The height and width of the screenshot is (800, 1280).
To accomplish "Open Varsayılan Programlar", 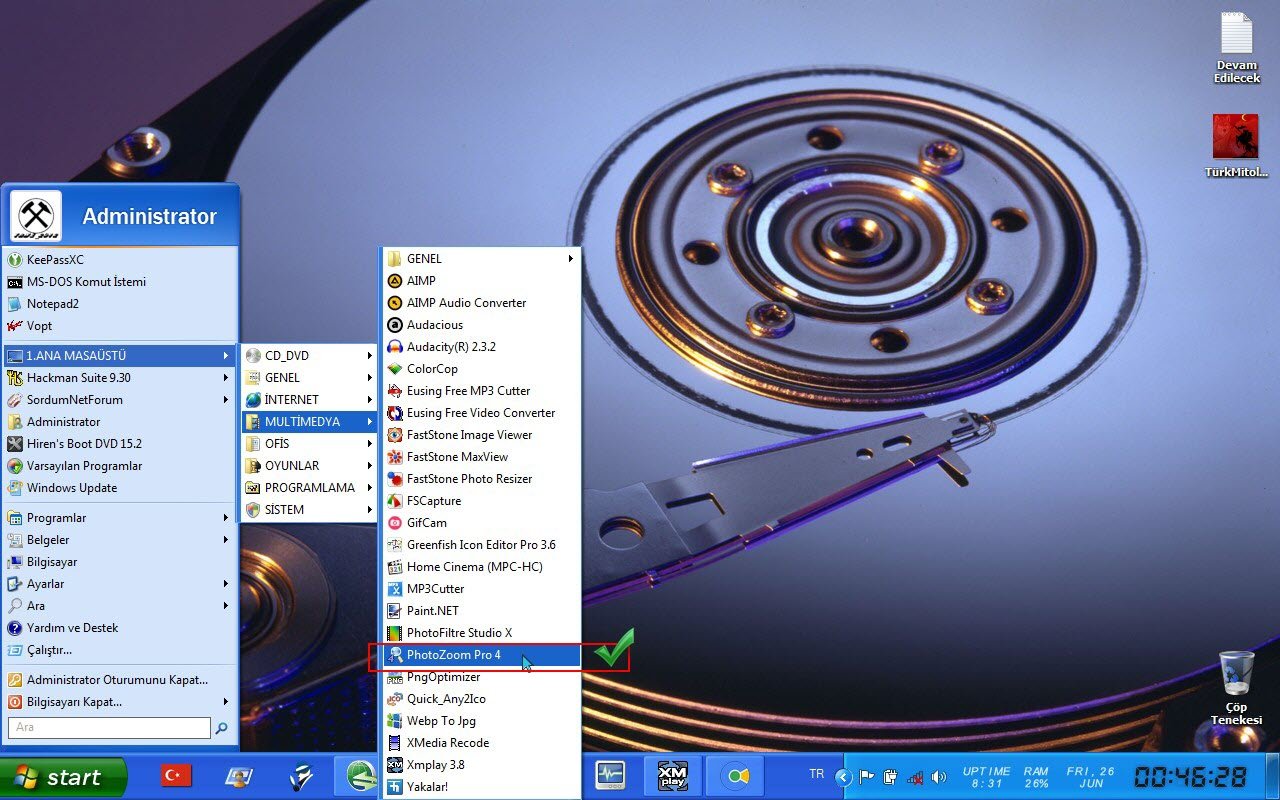I will (x=120, y=466).
